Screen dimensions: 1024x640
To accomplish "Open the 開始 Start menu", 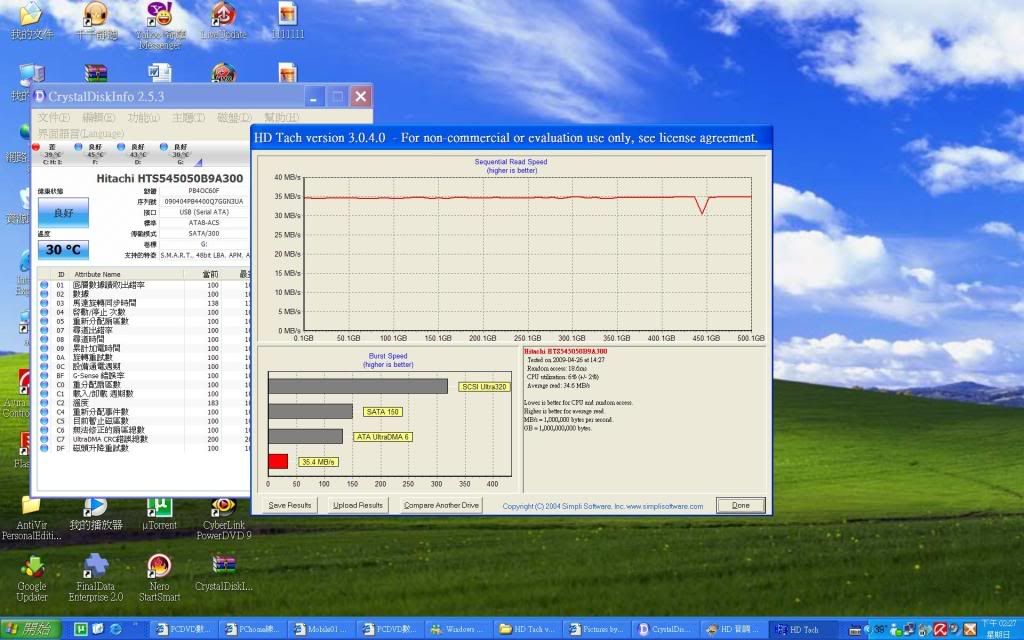I will 30,629.
